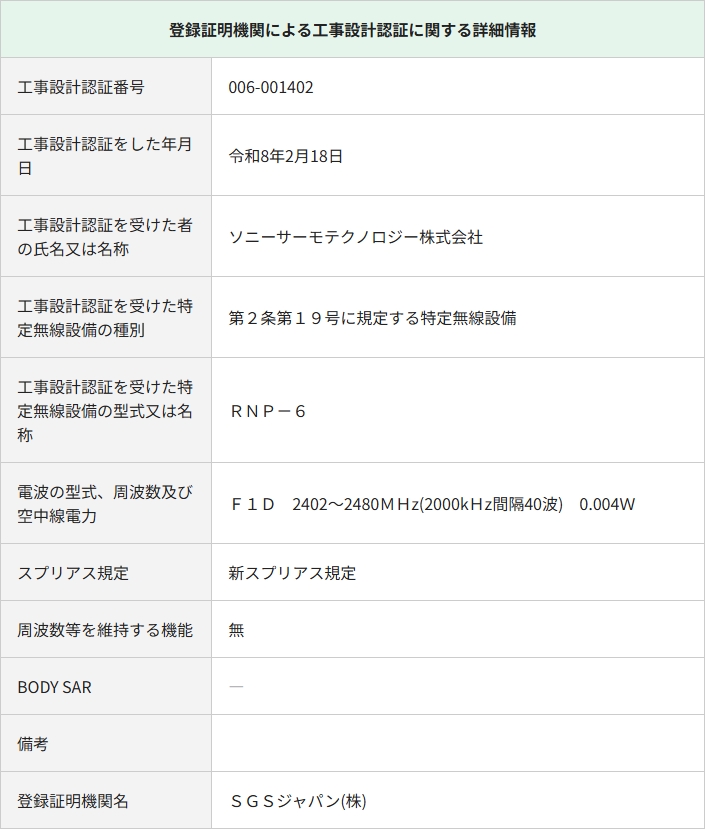
Task: Select the value 新スプリアス規定
Action: click(292, 574)
